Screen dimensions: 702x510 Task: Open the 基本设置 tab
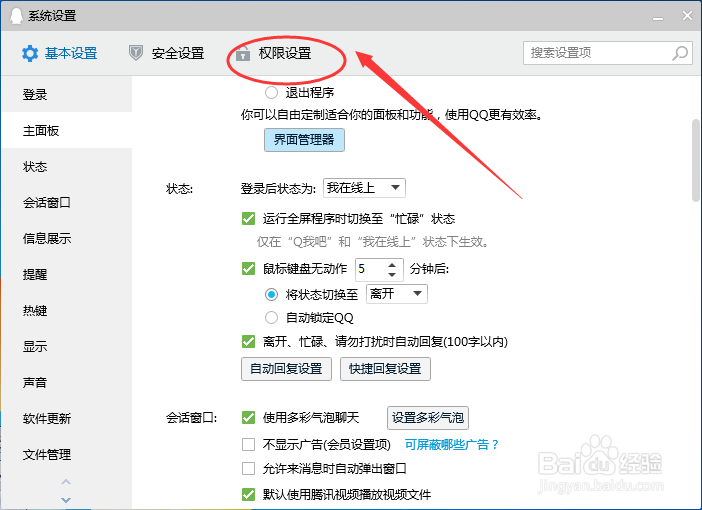(60, 53)
